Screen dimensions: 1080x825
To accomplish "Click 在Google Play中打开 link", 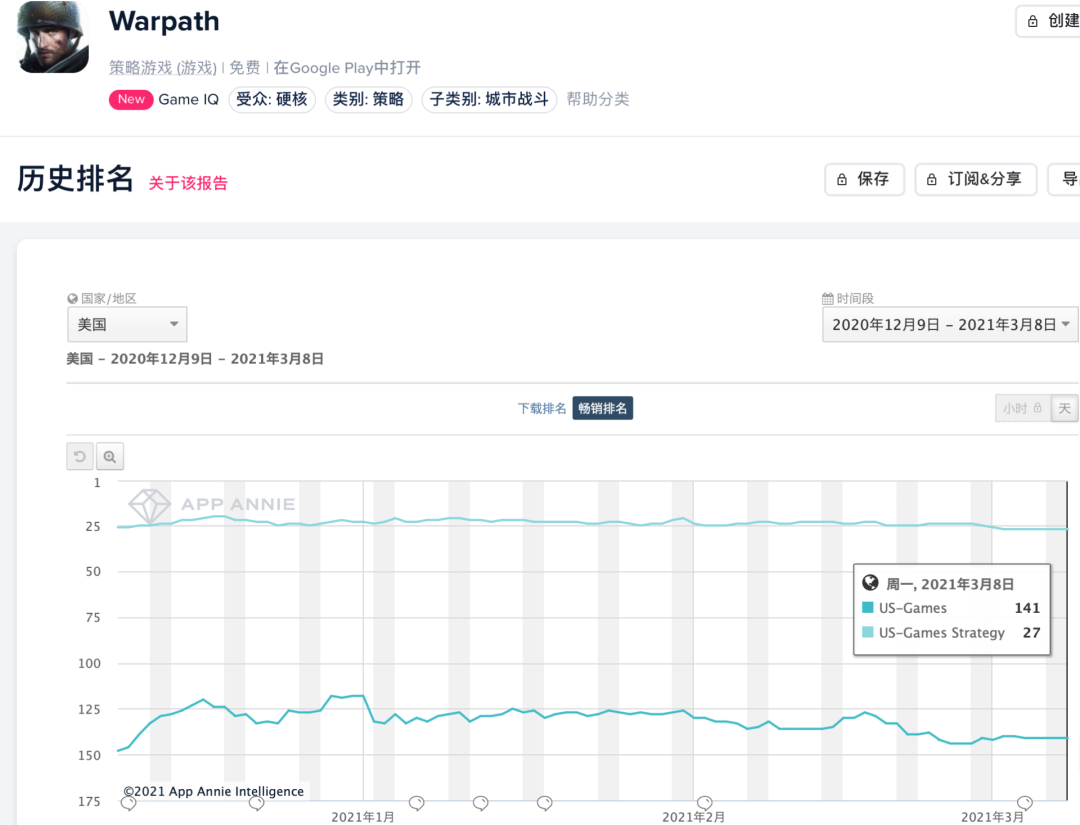I will click(346, 67).
